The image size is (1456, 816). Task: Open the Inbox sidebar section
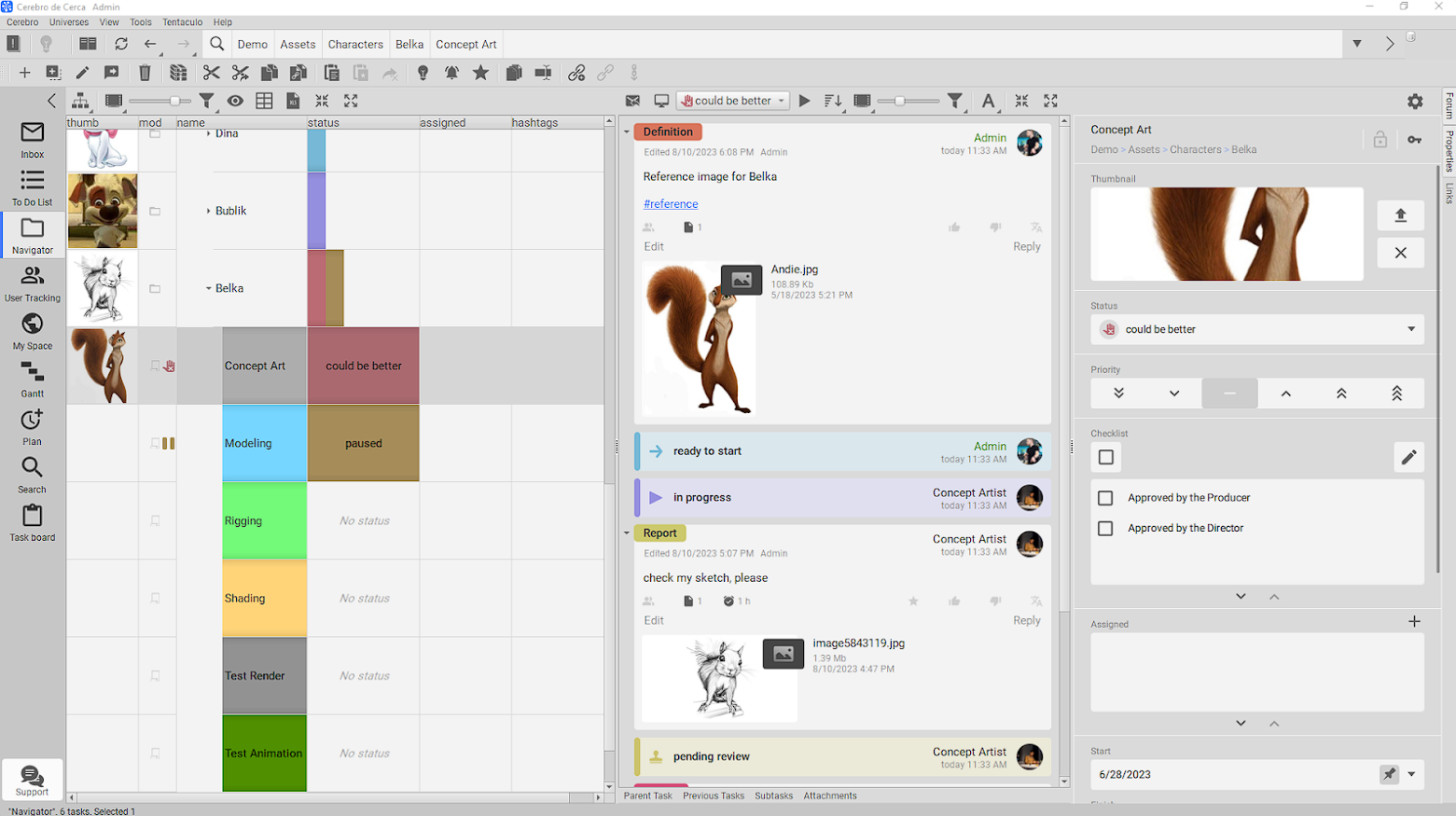[32, 140]
